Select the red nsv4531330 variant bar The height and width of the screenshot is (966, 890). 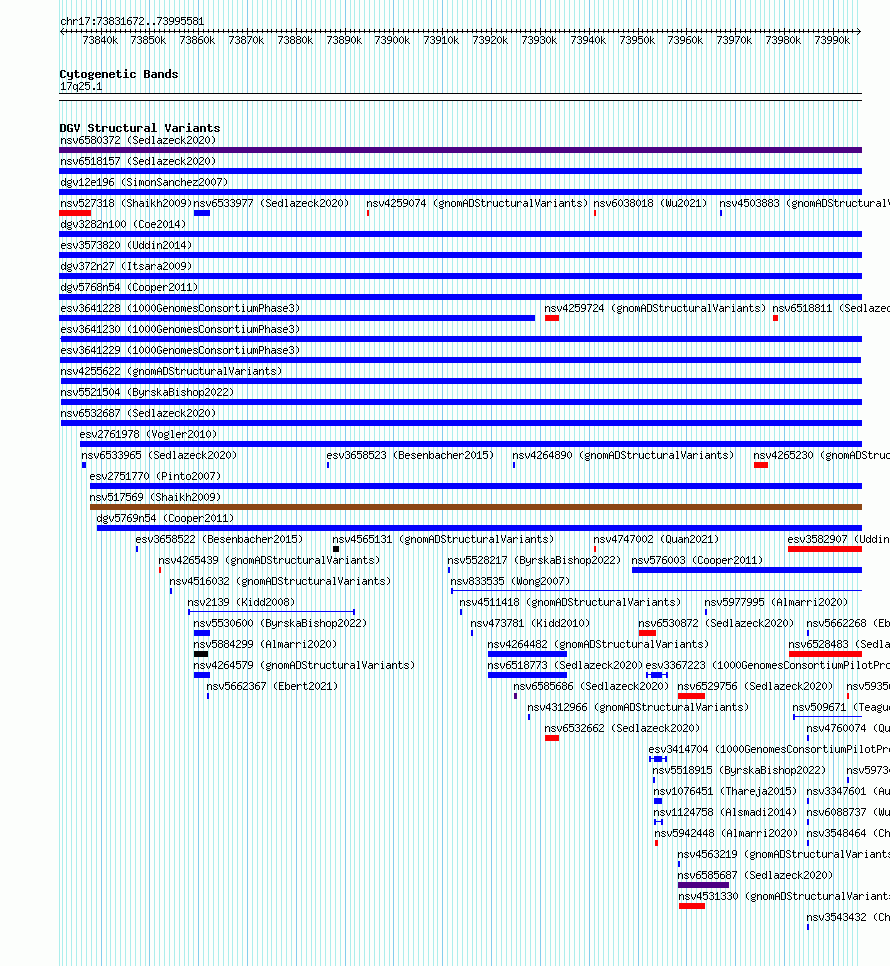tap(692, 906)
